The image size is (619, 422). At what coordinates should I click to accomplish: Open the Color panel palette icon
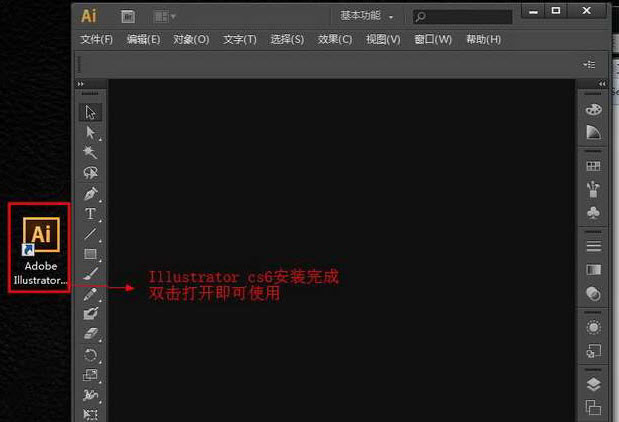point(593,110)
